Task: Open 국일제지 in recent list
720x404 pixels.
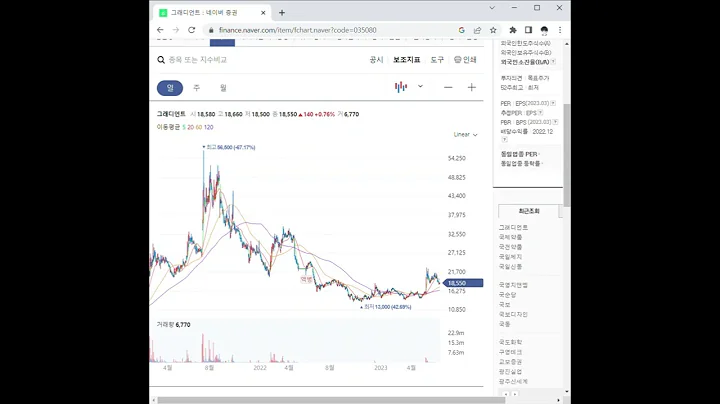Action: click(x=511, y=257)
